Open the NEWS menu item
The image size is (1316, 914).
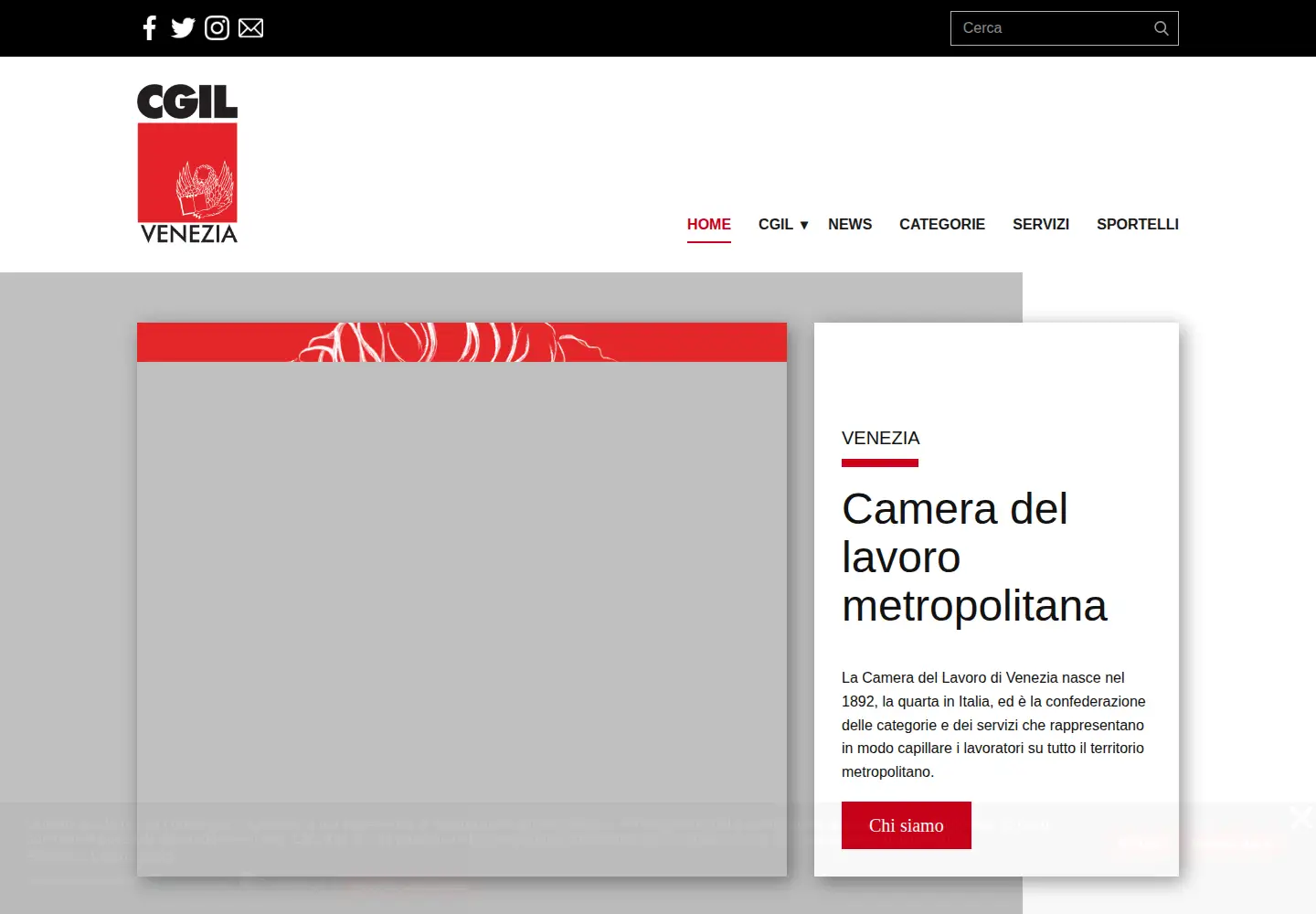[850, 225]
